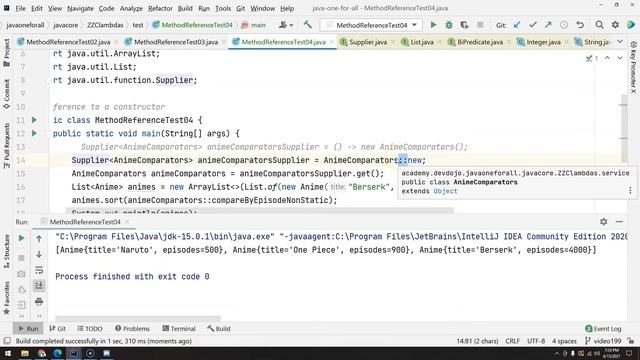Click the ZZClambdas breadcrumb
Viewport: 640px width, 360px height.
coord(105,25)
